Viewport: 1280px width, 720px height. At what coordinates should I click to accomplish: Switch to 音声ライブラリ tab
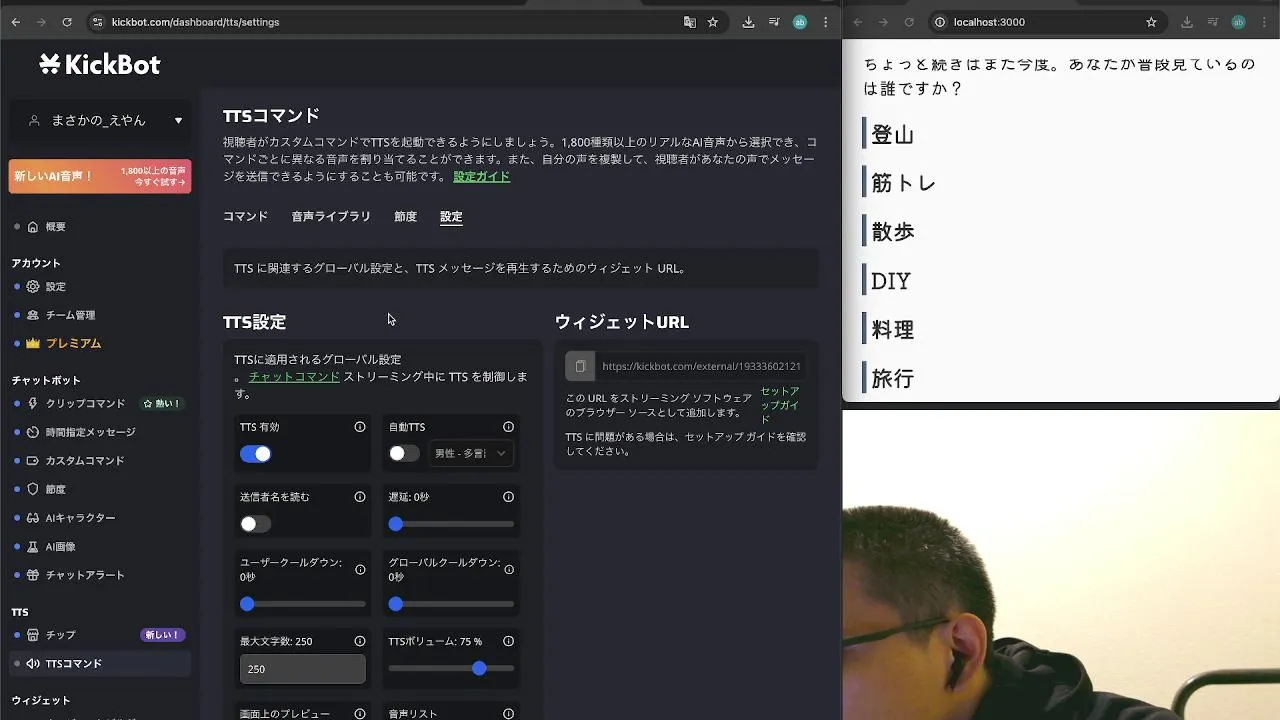(x=331, y=216)
